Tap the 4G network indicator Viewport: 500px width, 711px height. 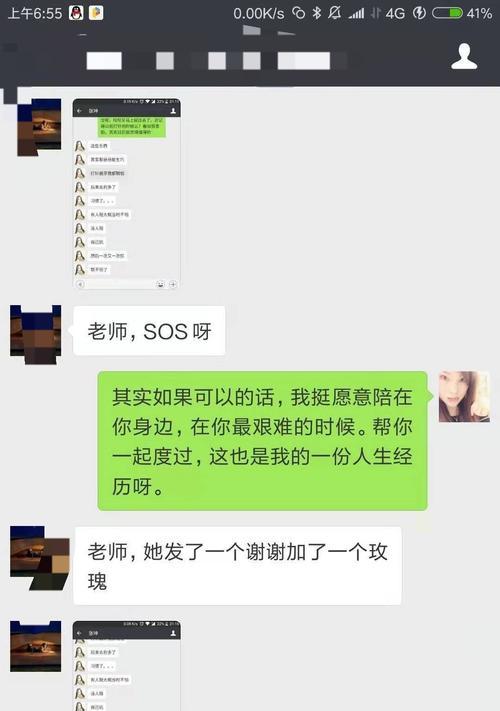[x=395, y=14]
